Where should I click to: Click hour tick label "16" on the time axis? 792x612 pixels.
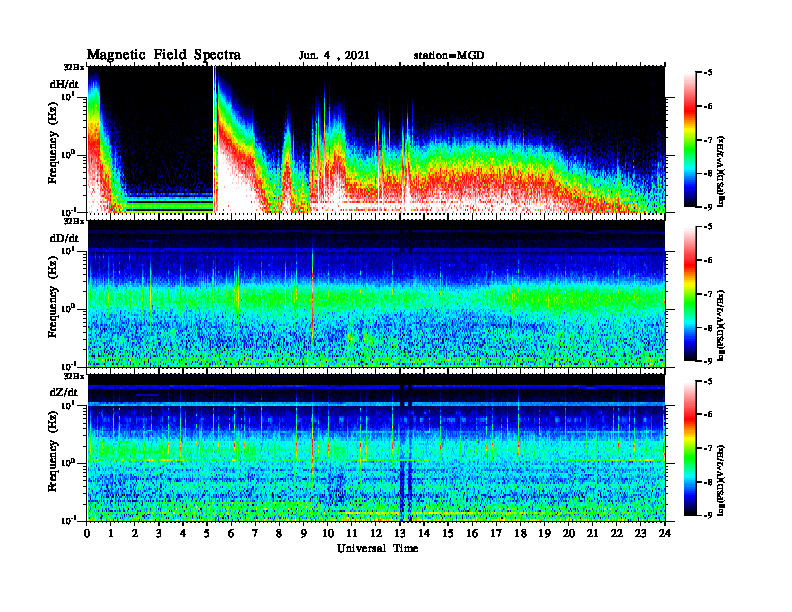(x=472, y=533)
